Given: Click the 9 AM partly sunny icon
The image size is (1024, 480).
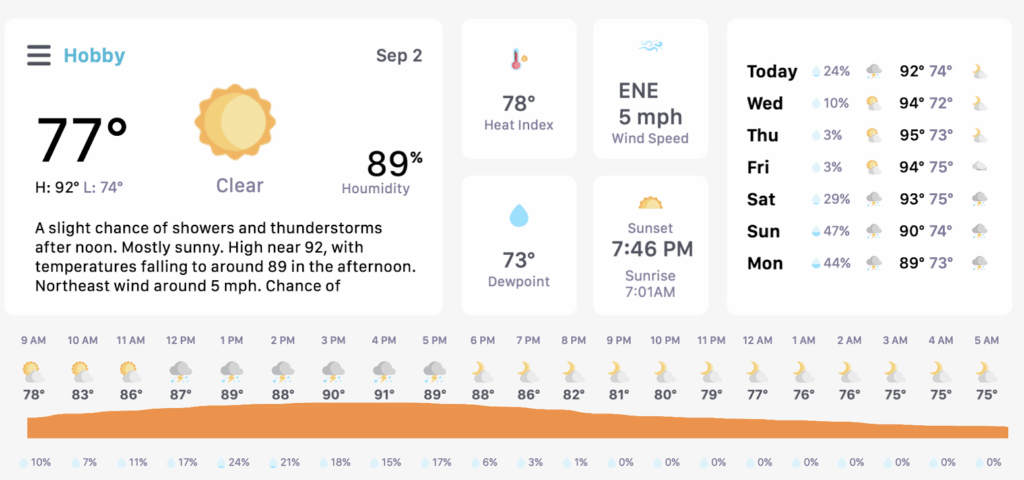Looking at the screenshot, I should coord(33,372).
